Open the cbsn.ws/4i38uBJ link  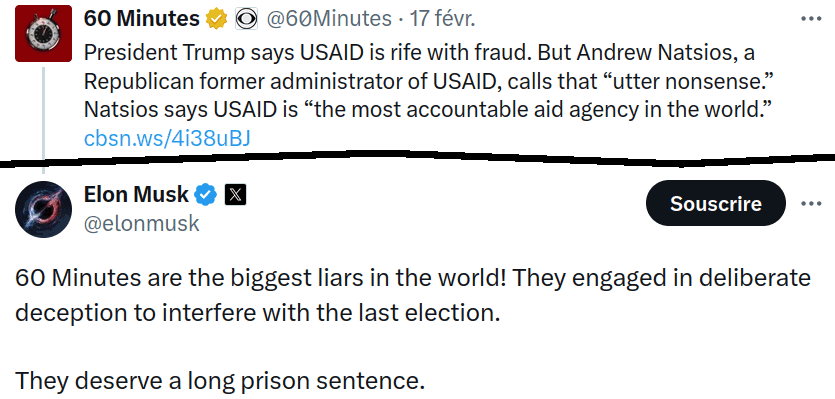(167, 139)
